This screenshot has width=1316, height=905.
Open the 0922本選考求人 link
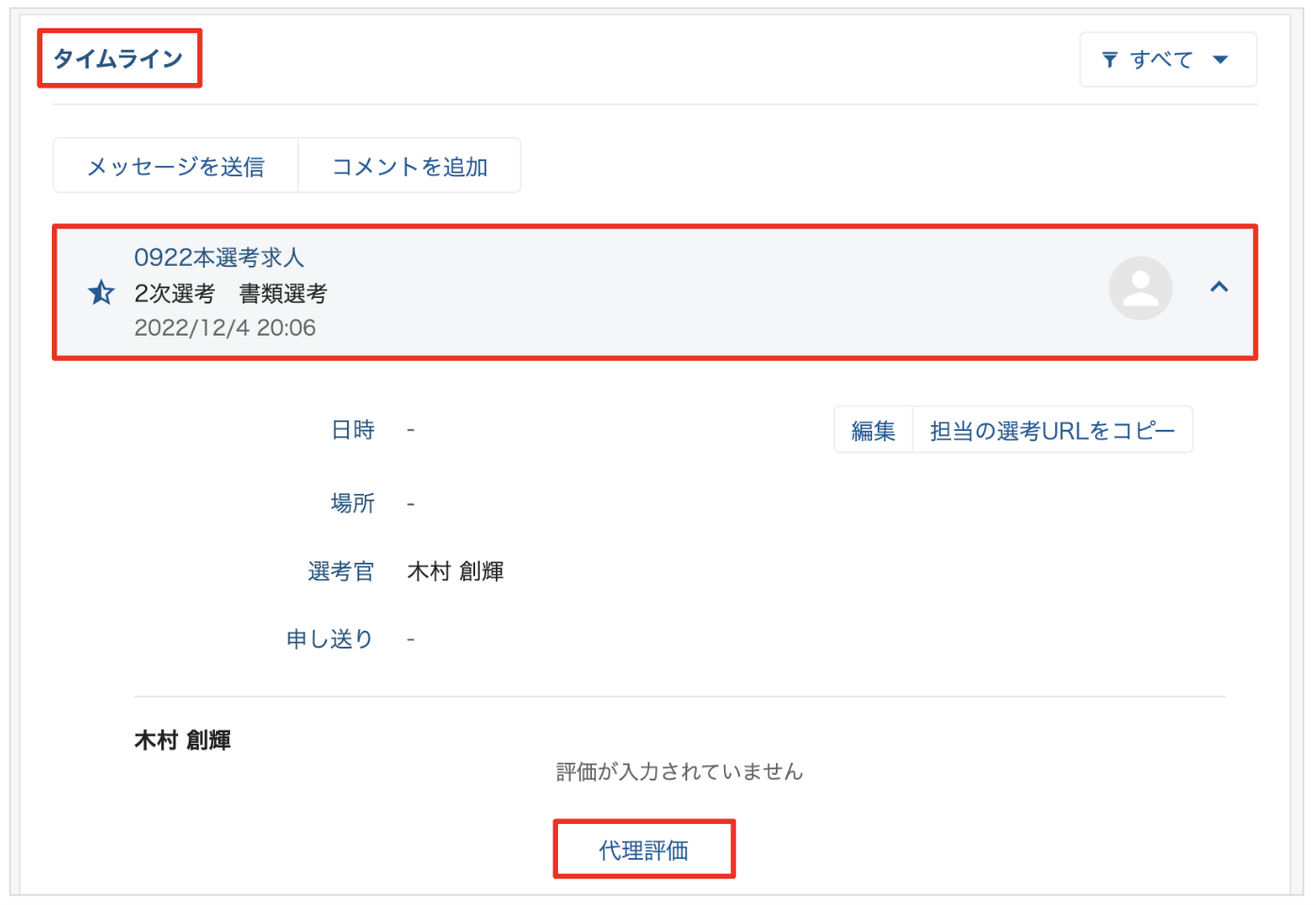click(x=219, y=257)
